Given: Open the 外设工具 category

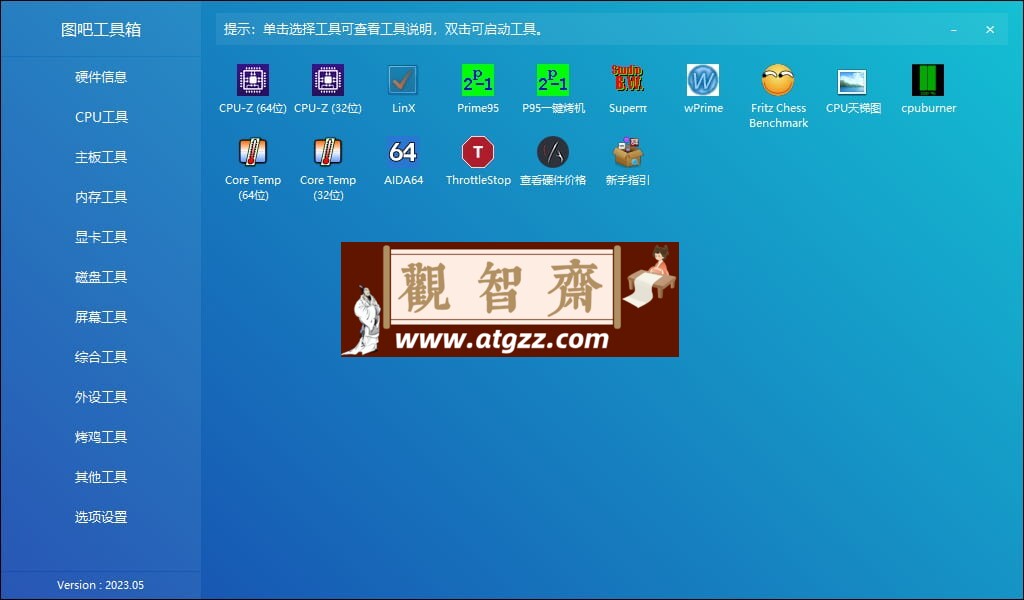Looking at the screenshot, I should (x=101, y=397).
